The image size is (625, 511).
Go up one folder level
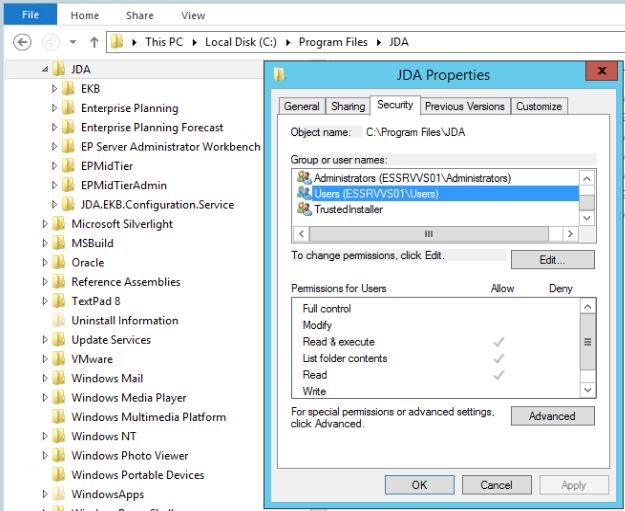94,42
